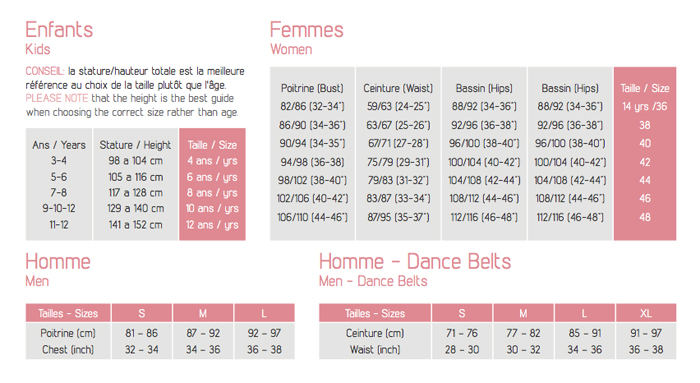Click the Ans / Years column header
The image size is (700, 383).
point(58,145)
